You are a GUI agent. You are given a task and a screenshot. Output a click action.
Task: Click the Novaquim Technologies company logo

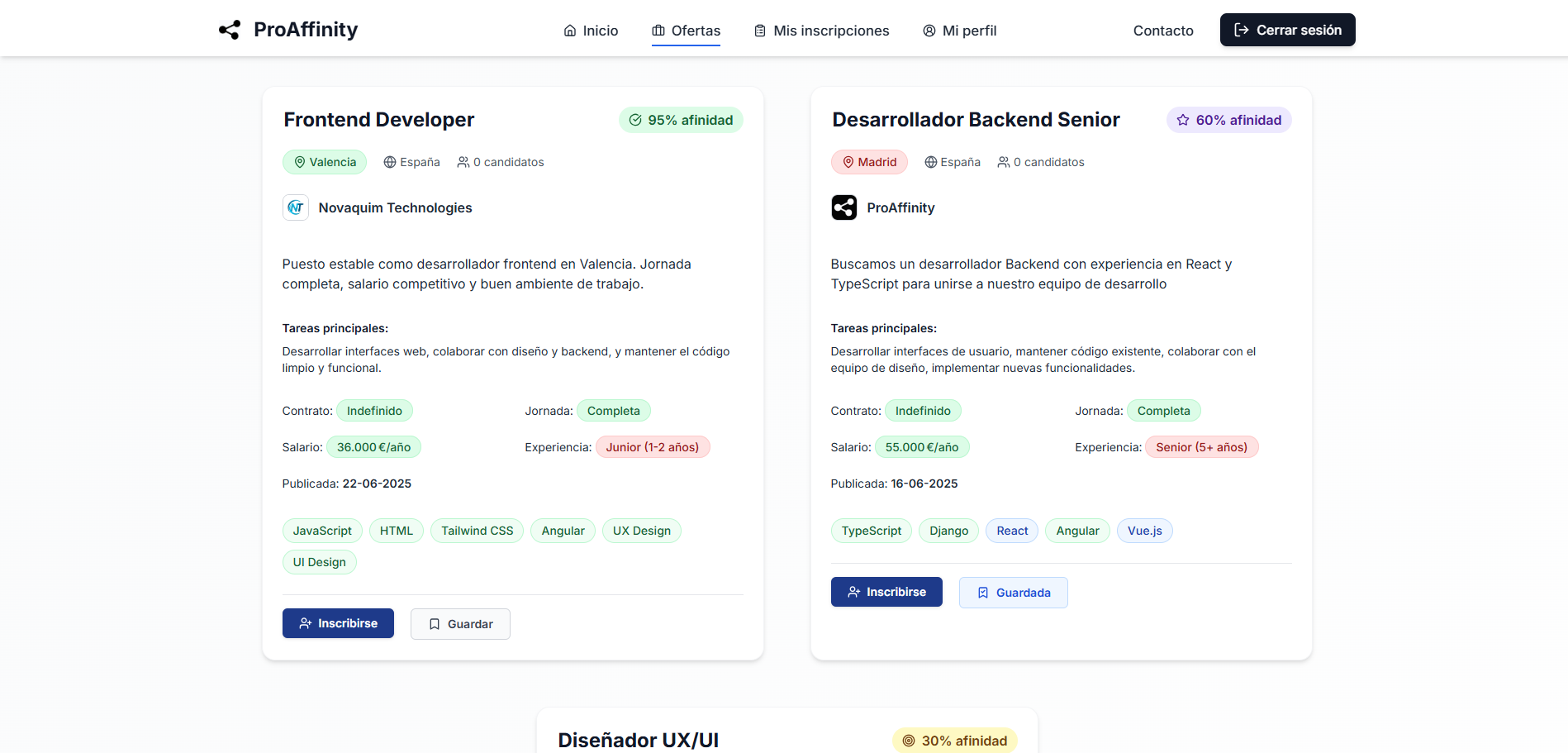click(x=296, y=207)
